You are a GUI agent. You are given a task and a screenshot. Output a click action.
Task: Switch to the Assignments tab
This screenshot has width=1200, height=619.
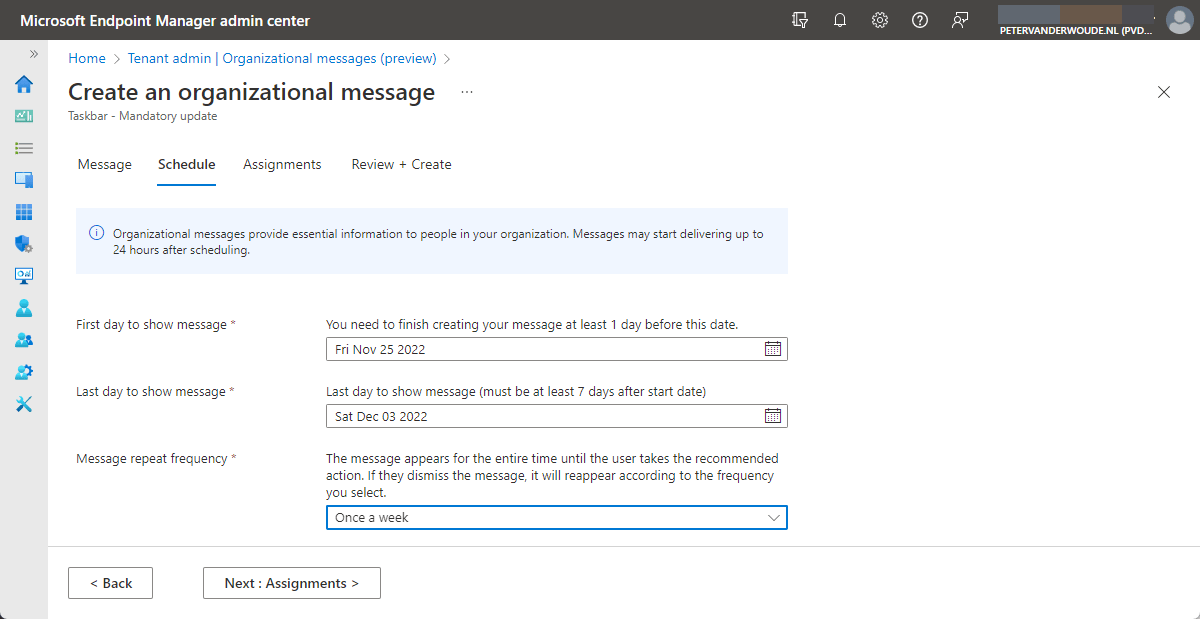282,164
